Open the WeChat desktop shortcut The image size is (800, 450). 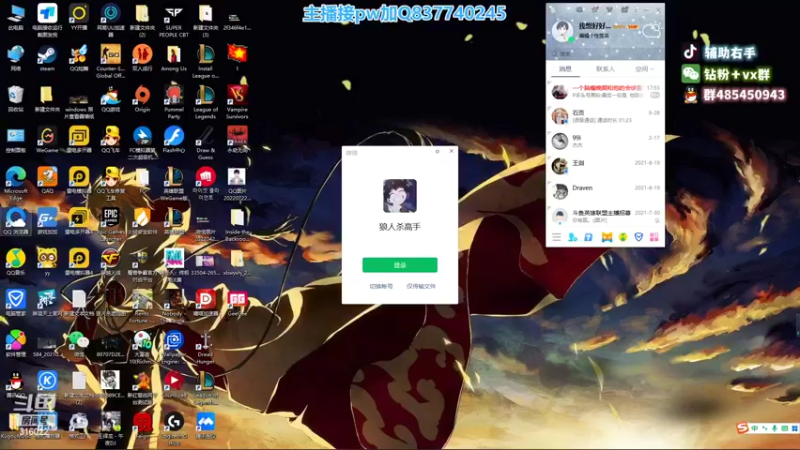(x=79, y=344)
